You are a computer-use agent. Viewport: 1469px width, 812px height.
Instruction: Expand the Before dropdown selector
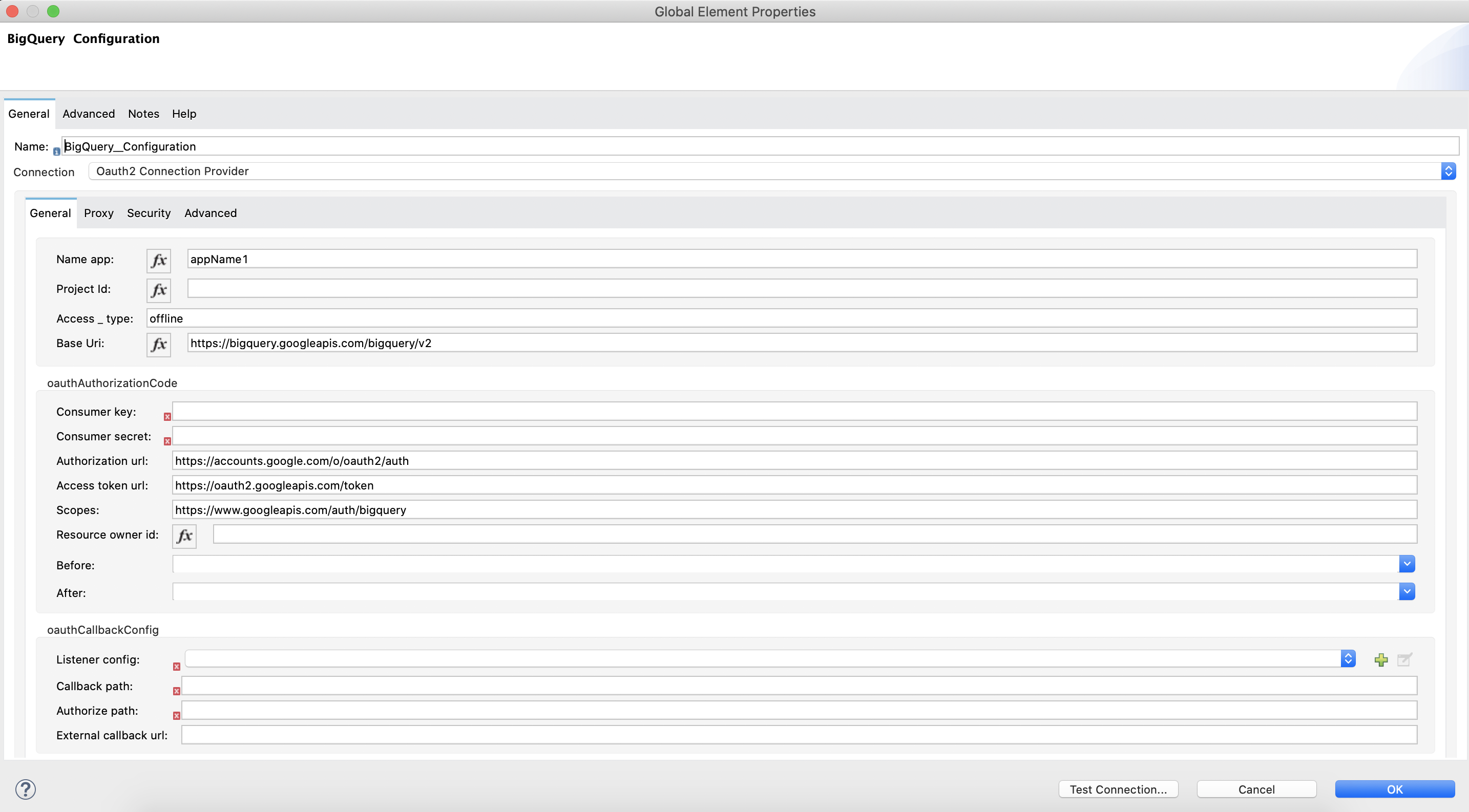coord(1407,564)
